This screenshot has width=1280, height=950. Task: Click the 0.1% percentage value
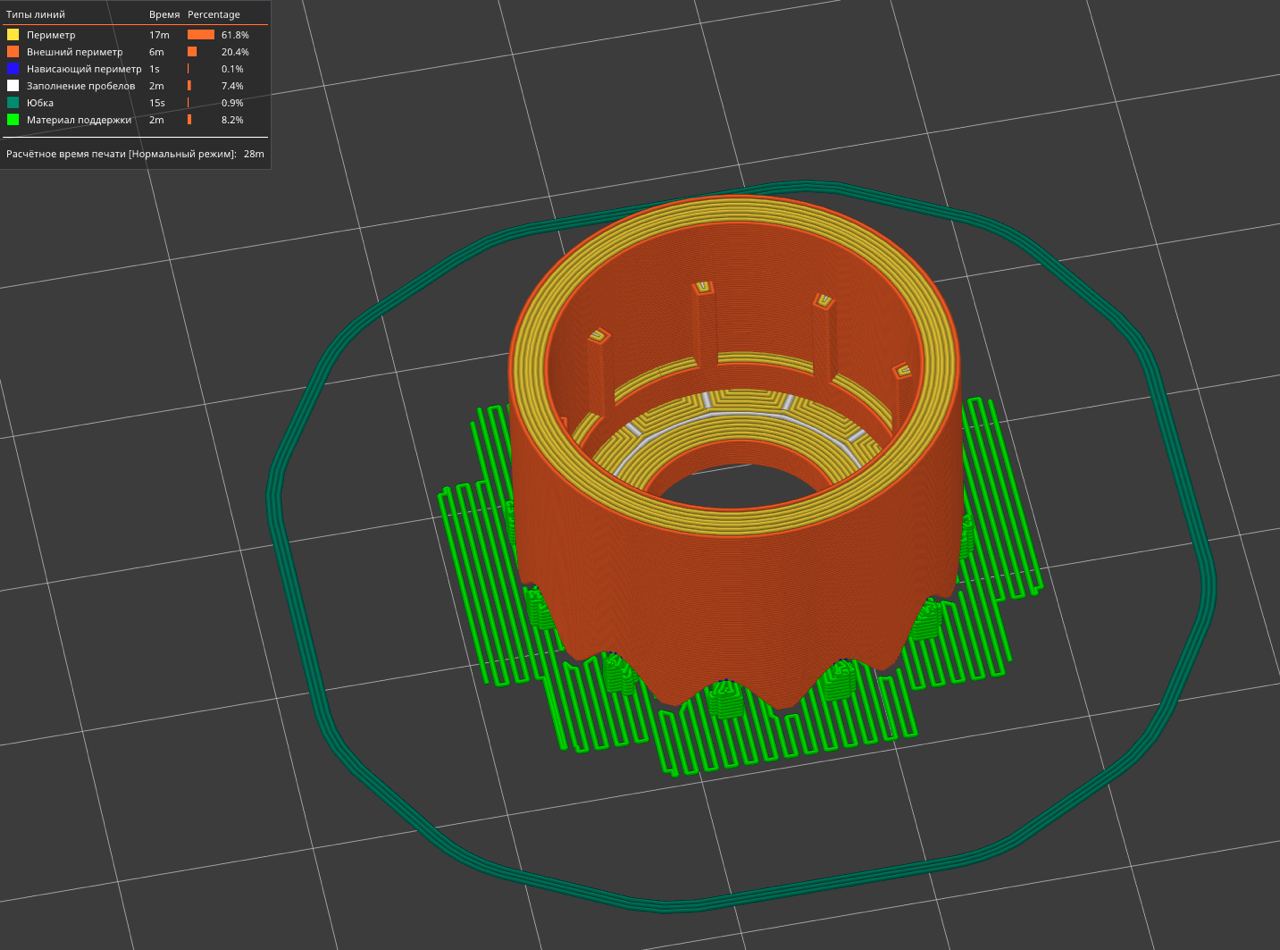click(232, 69)
